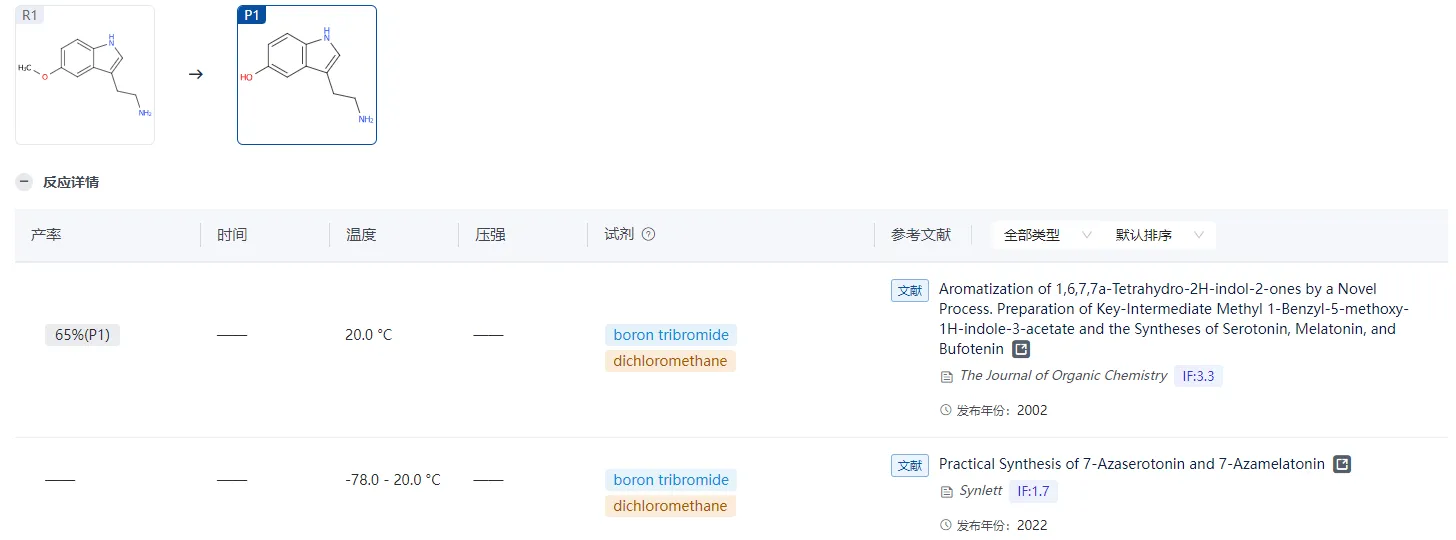Click clock icon beside 发布年份:2002
This screenshot has height=540, width=1456.
946,410
